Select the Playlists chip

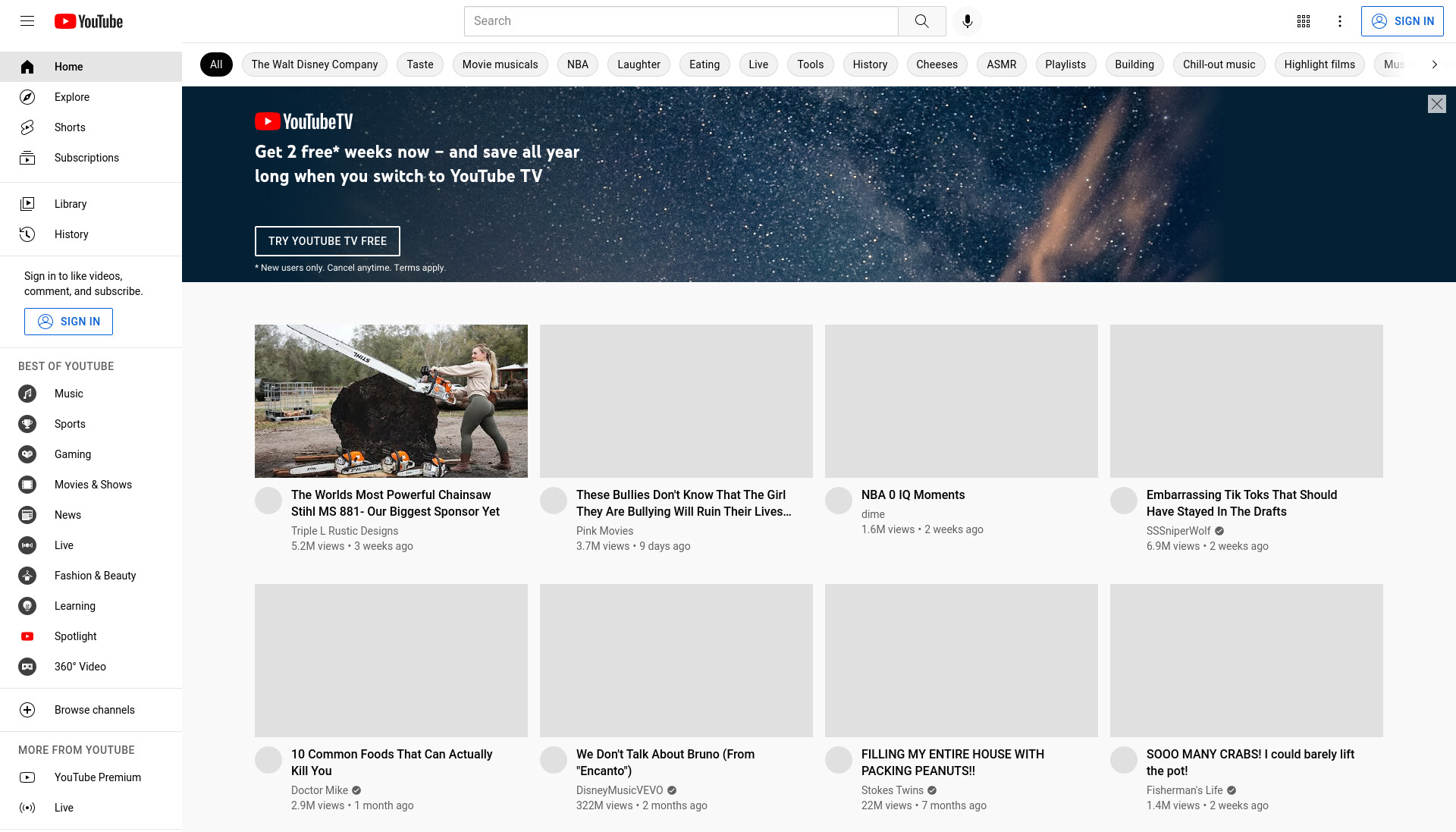1065,64
